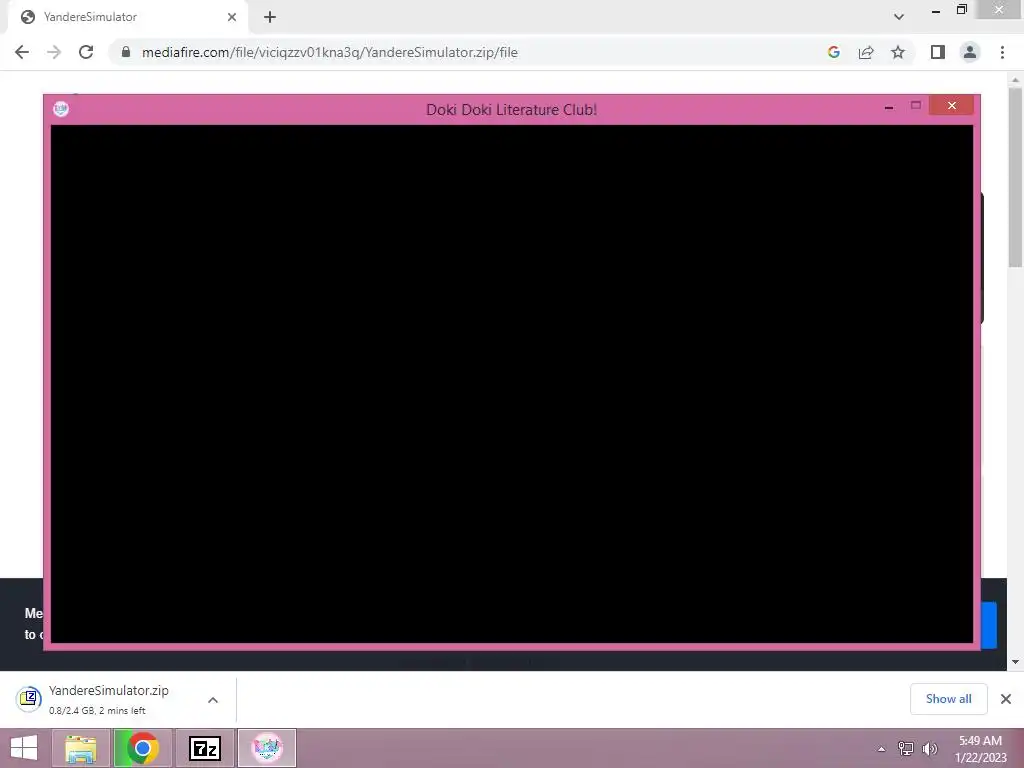
Task: Click the blue button behind the game window
Action: (x=989, y=626)
